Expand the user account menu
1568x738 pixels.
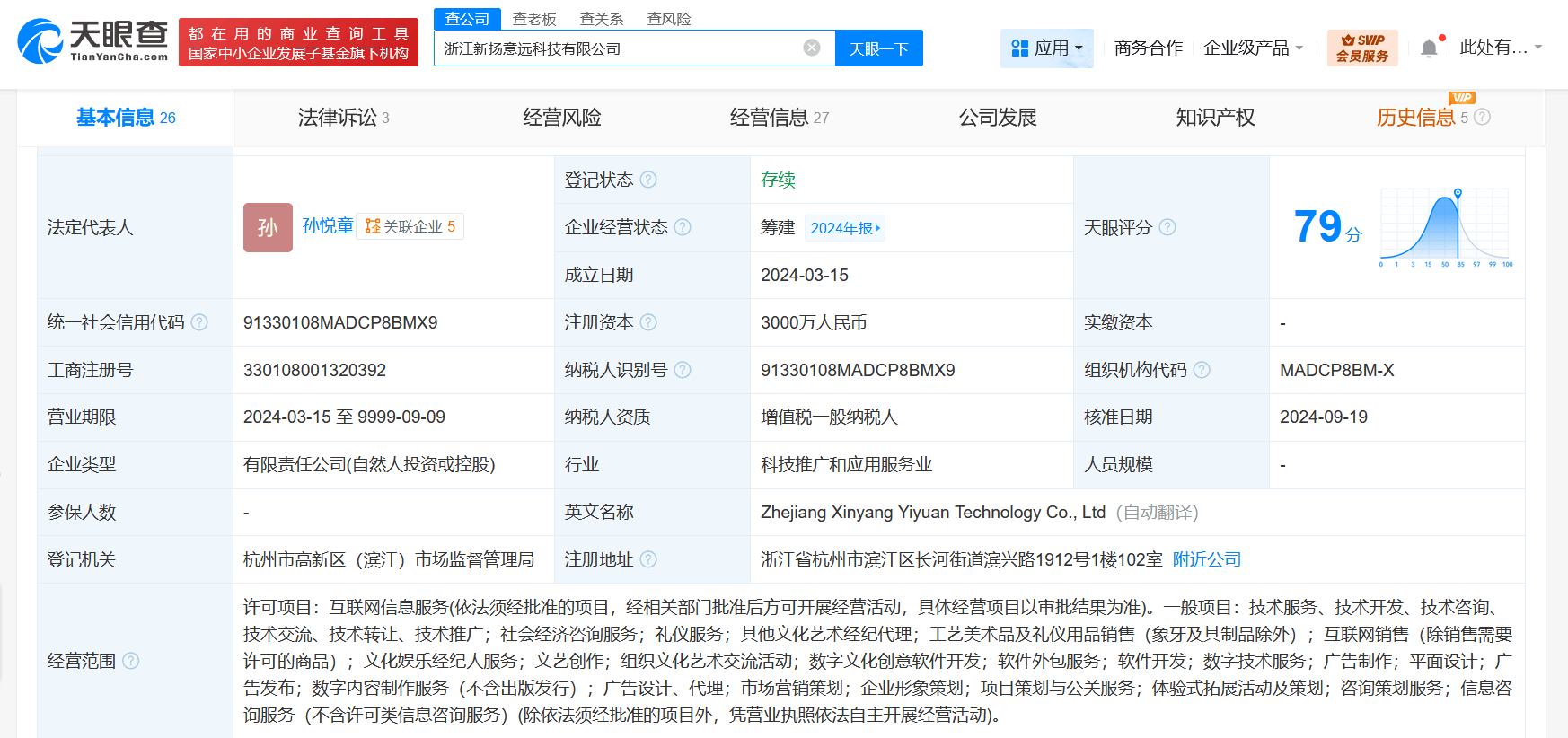point(1500,48)
